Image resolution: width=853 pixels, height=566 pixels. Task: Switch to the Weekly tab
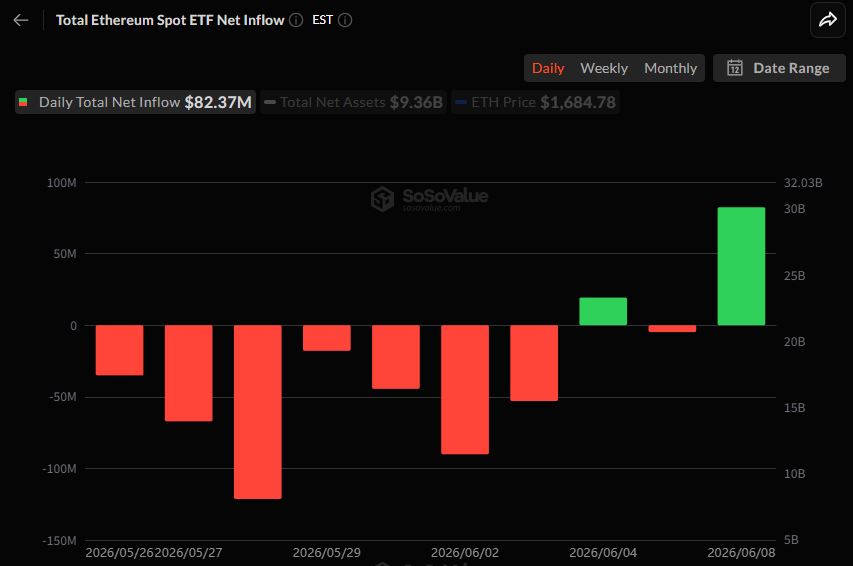coord(604,68)
